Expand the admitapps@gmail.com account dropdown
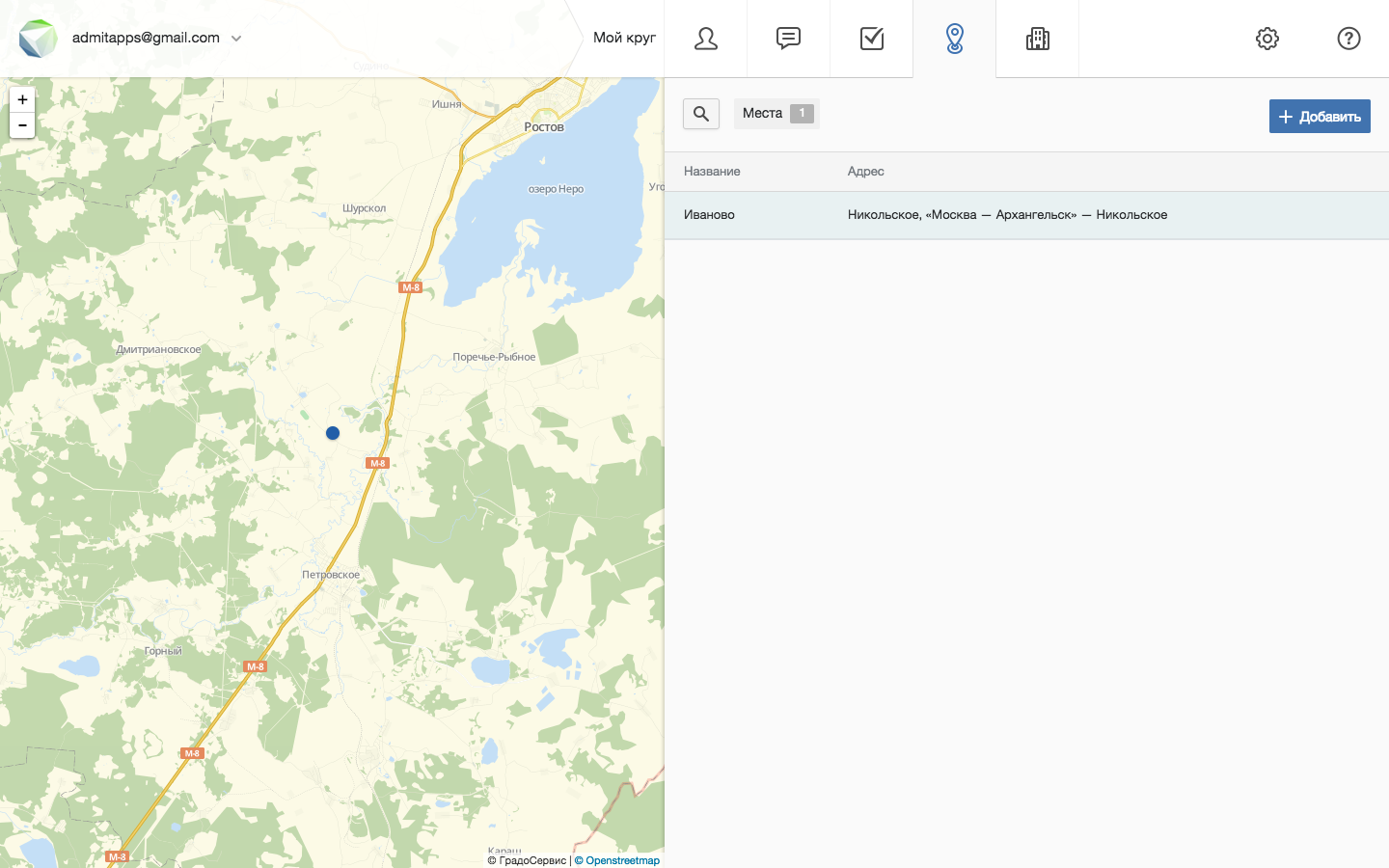 236,39
